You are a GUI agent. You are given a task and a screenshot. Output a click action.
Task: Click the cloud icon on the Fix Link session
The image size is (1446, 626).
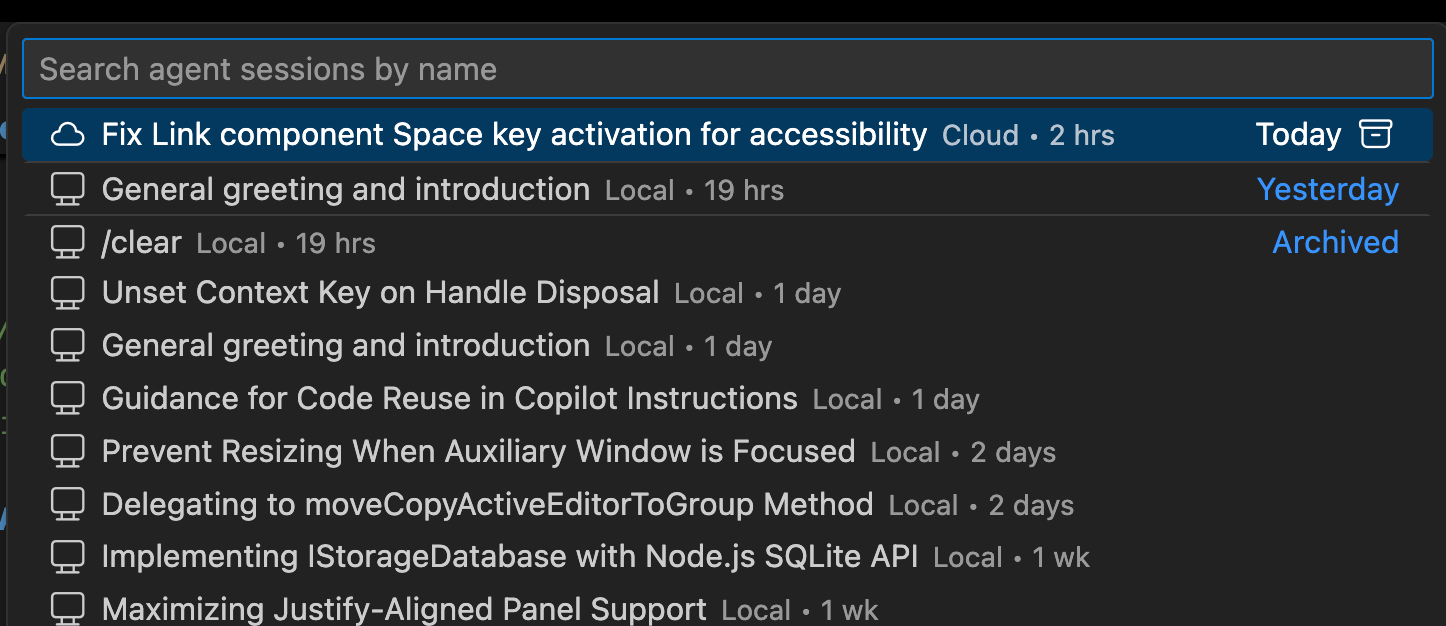(x=67, y=134)
